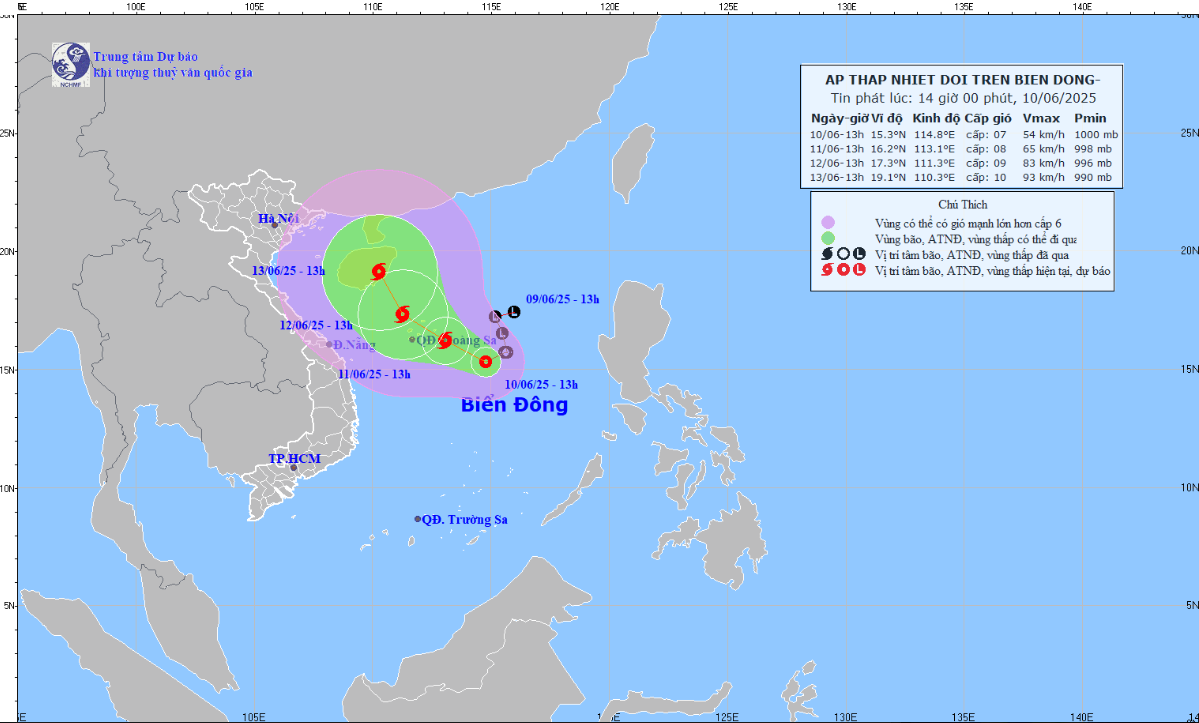Click the '12/06/25 - 13h' track label
This screenshot has height=723, width=1199.
point(316,326)
